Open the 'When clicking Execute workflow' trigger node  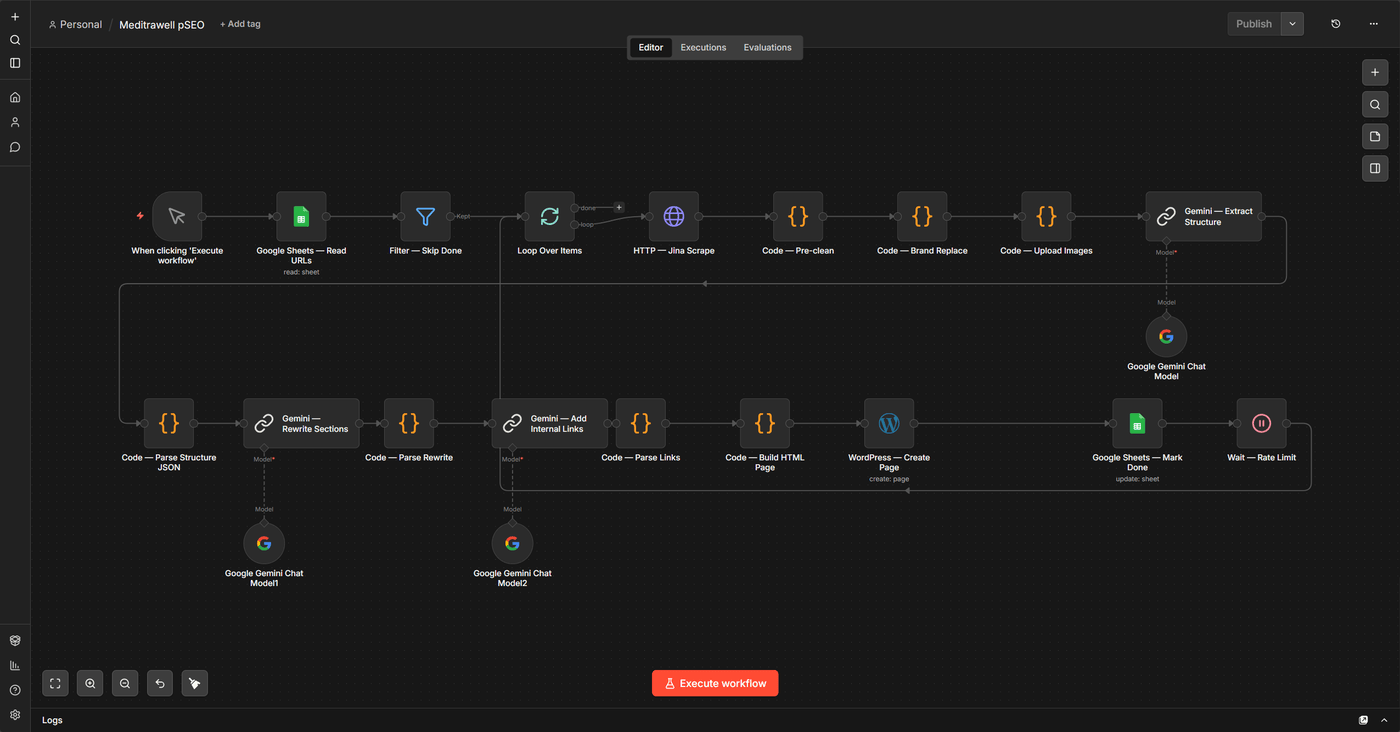coord(177,216)
